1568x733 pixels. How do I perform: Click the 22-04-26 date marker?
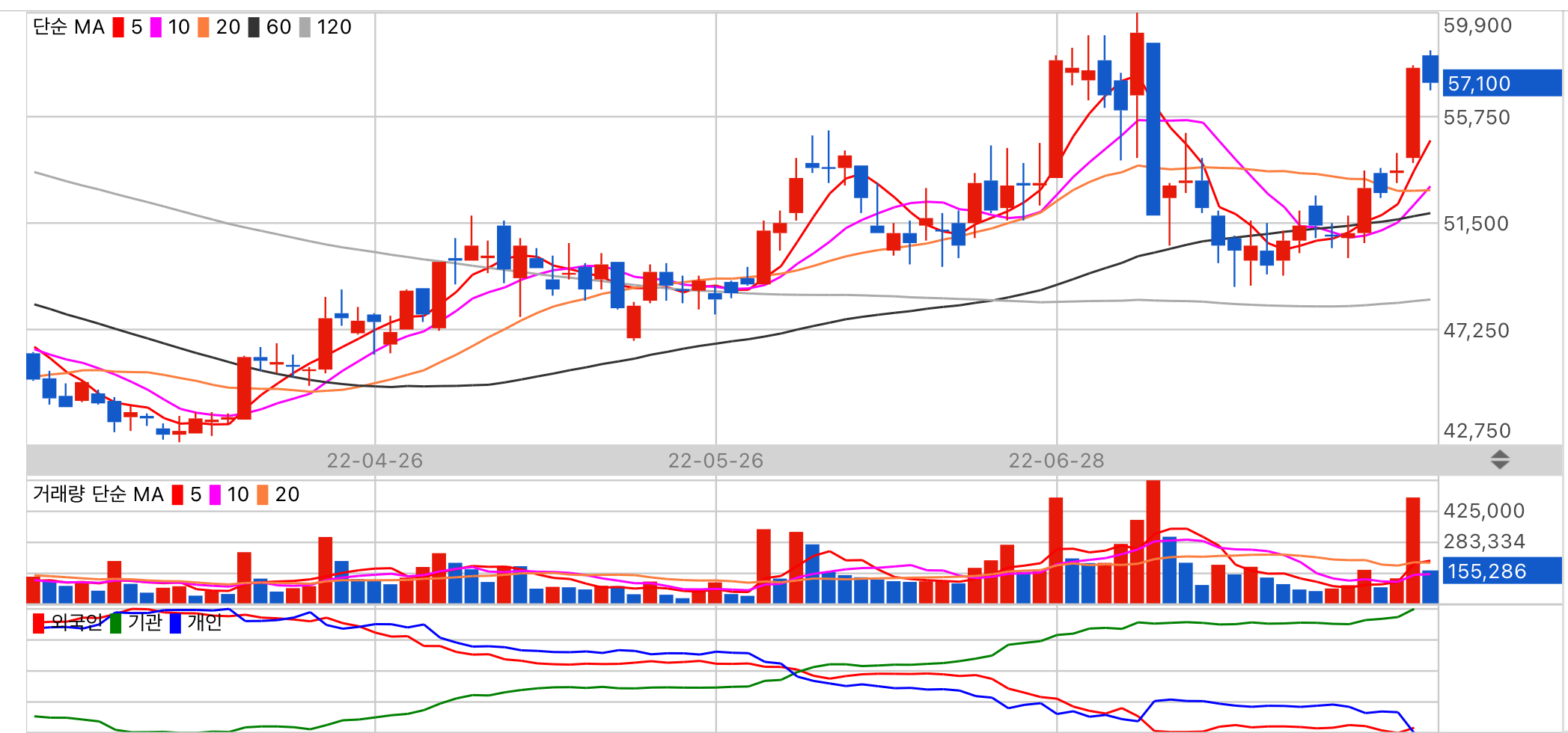tap(375, 461)
